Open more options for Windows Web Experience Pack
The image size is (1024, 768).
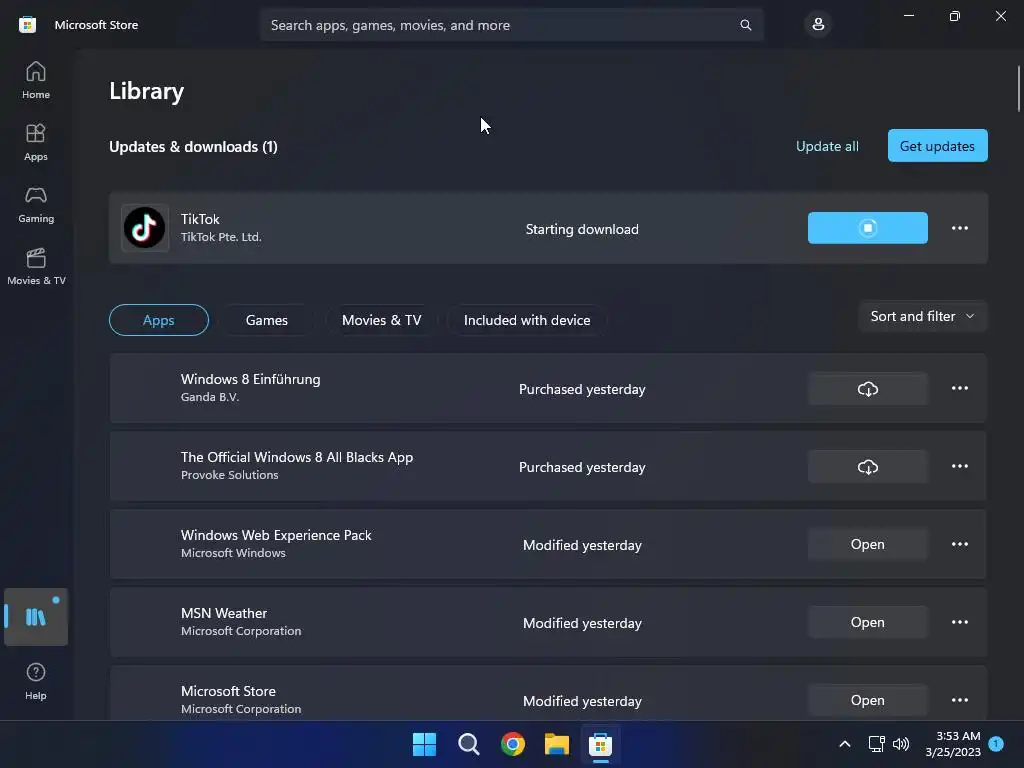pyautogui.click(x=959, y=544)
